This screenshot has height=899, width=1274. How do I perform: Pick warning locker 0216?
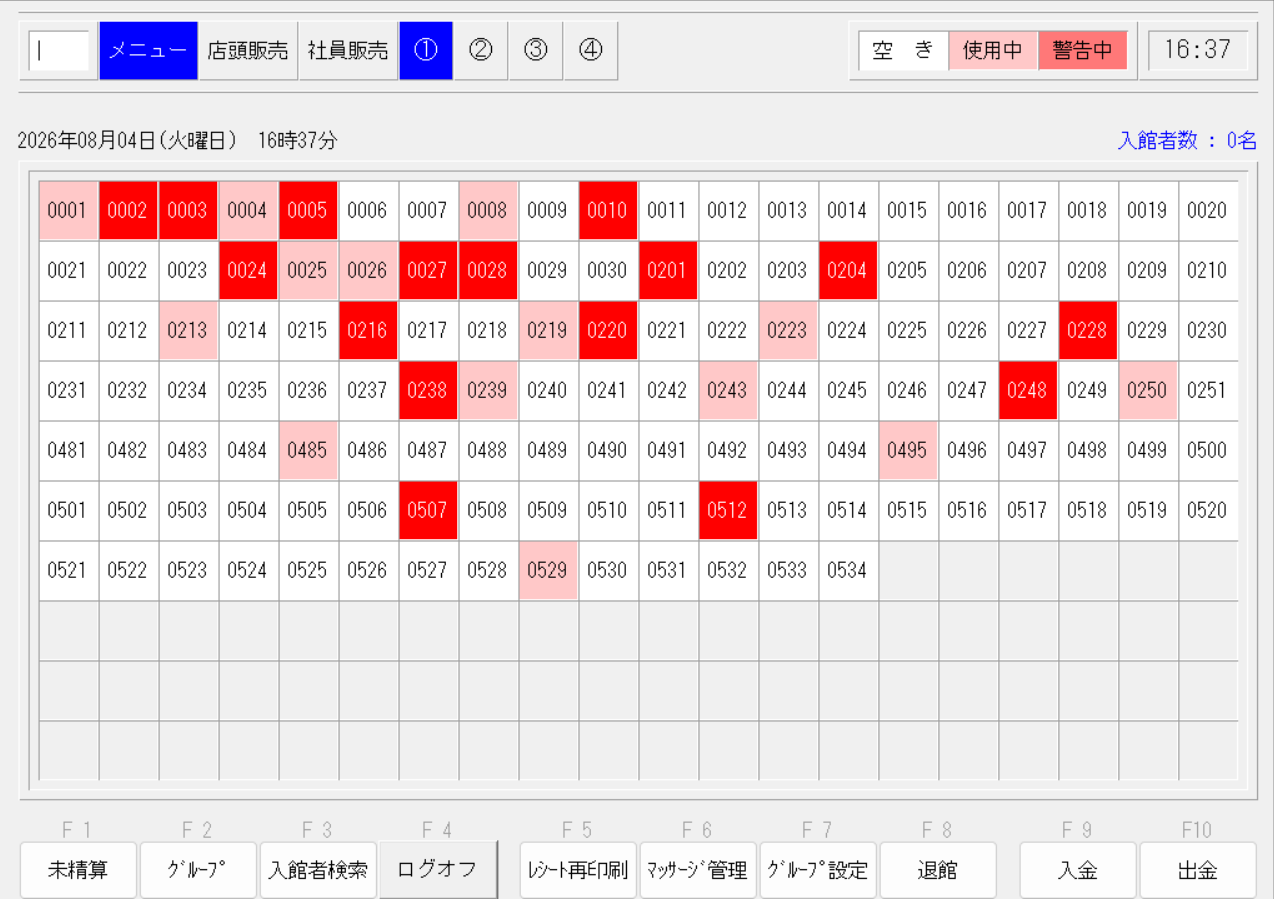(x=368, y=331)
